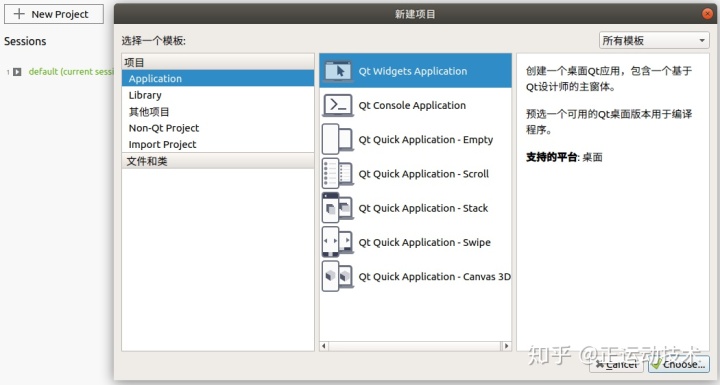Click the Qt Quick Application - Scroll label
720x385 pixels.
pyautogui.click(x=423, y=174)
